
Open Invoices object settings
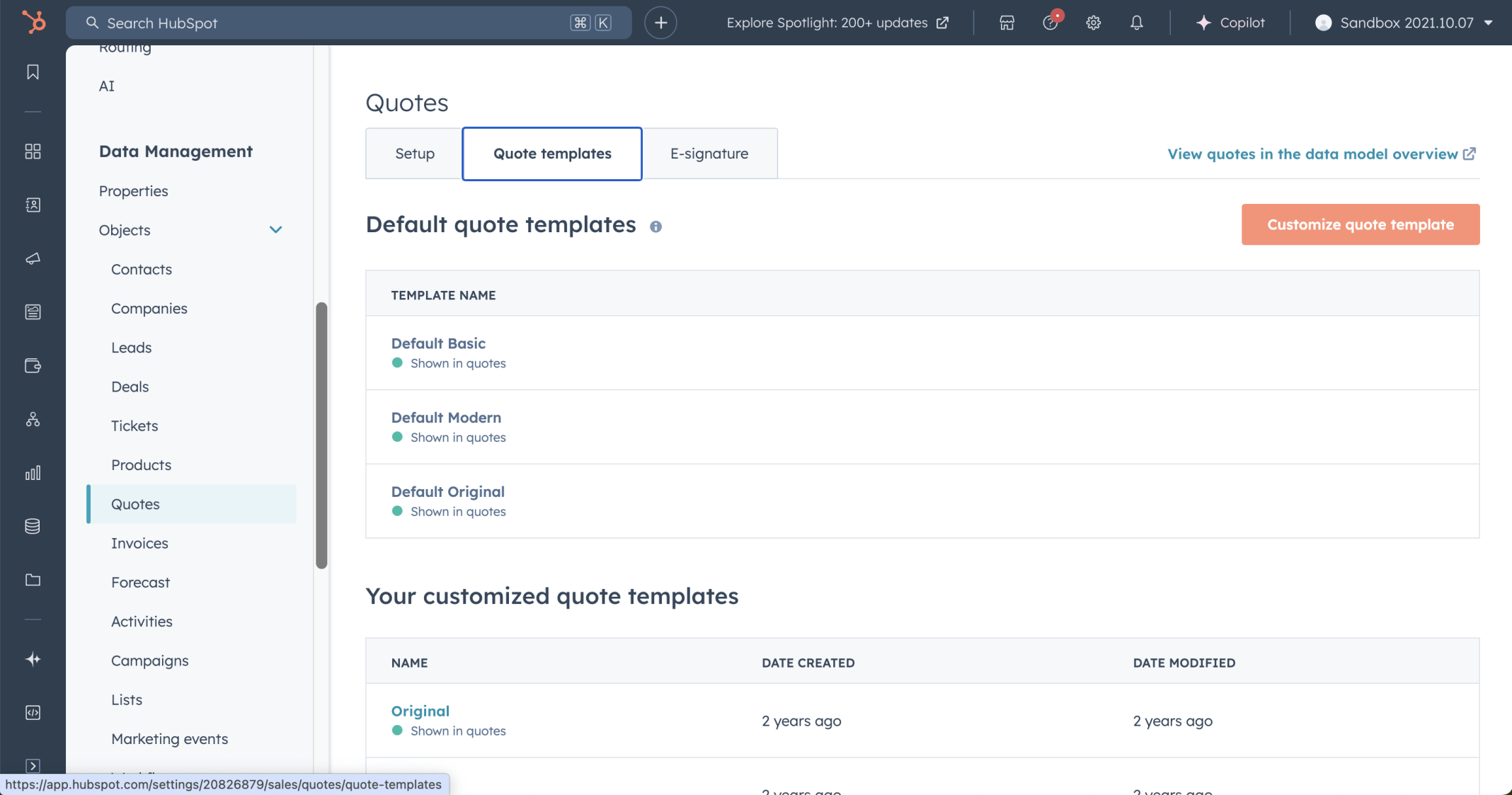[139, 544]
